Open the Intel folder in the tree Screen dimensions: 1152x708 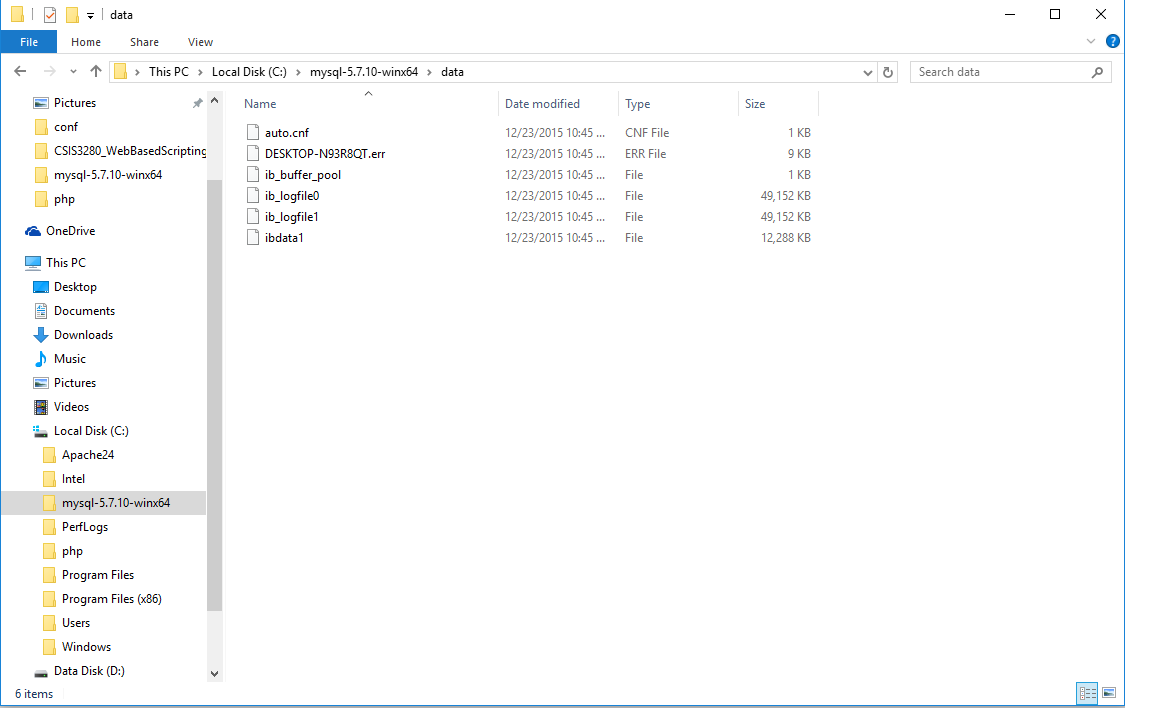click(x=73, y=479)
